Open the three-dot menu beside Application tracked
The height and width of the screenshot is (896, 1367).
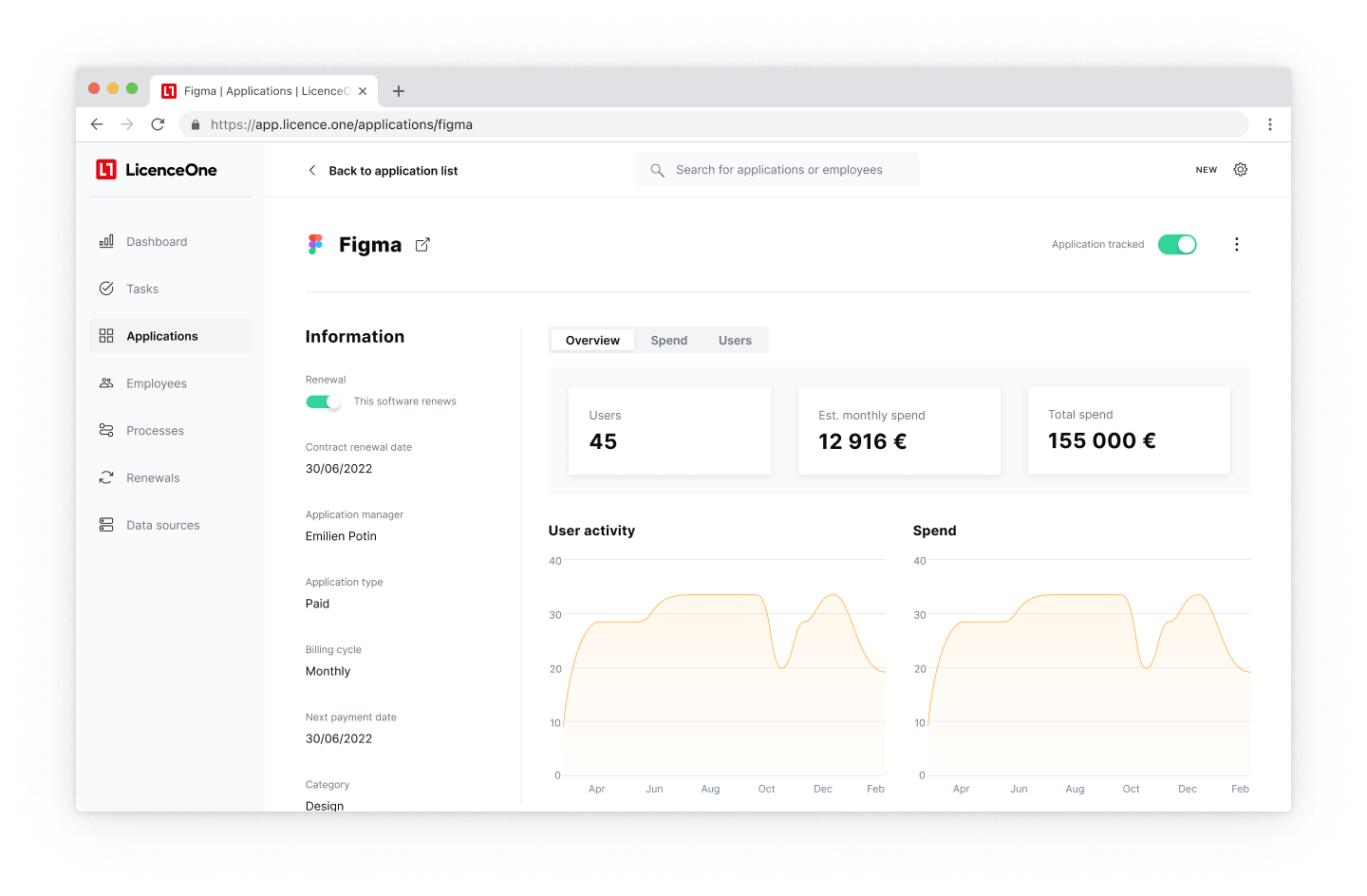tap(1236, 245)
